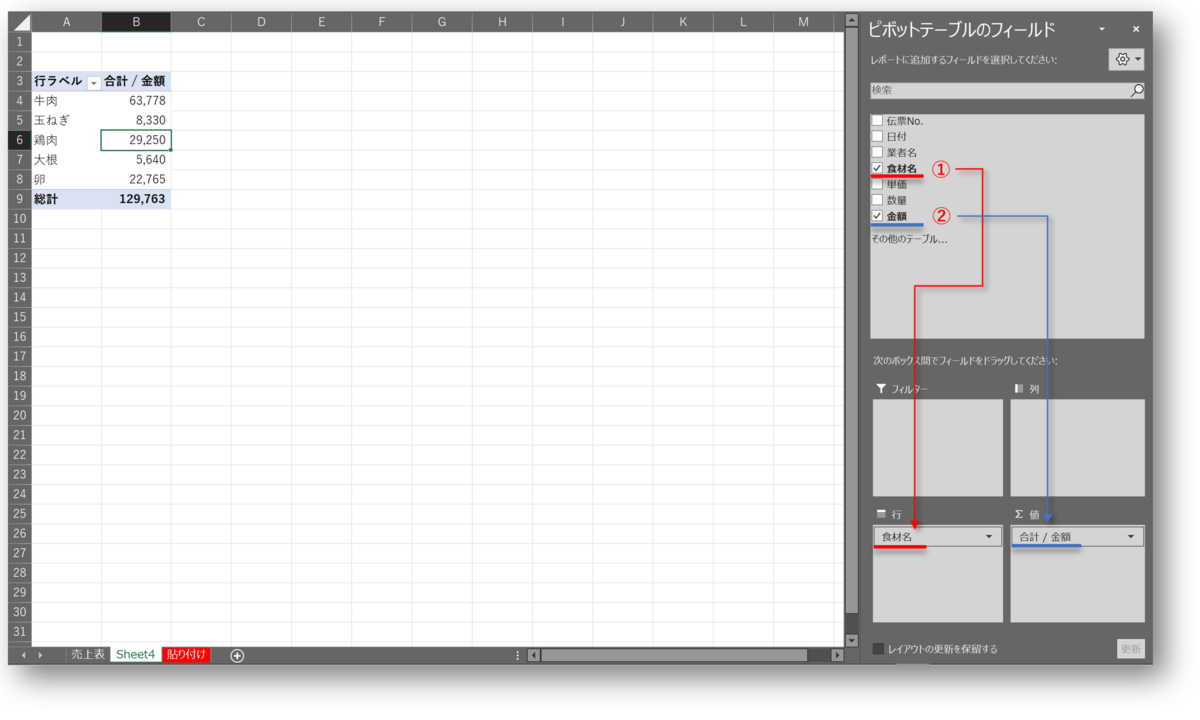This screenshot has width=1200, height=720.
Task: Click the sheet tab splitter handle
Action: [x=518, y=655]
